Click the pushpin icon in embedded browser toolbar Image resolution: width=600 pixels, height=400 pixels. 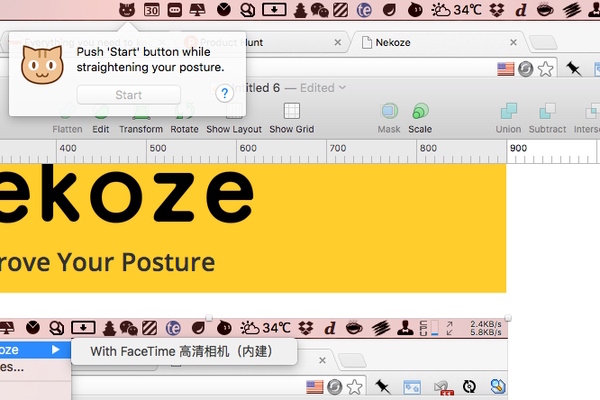click(382, 387)
